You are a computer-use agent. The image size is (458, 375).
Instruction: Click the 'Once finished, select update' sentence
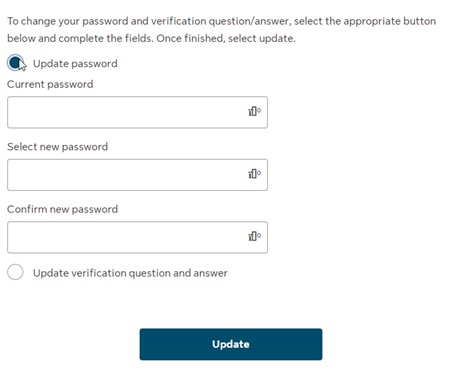(x=226, y=38)
